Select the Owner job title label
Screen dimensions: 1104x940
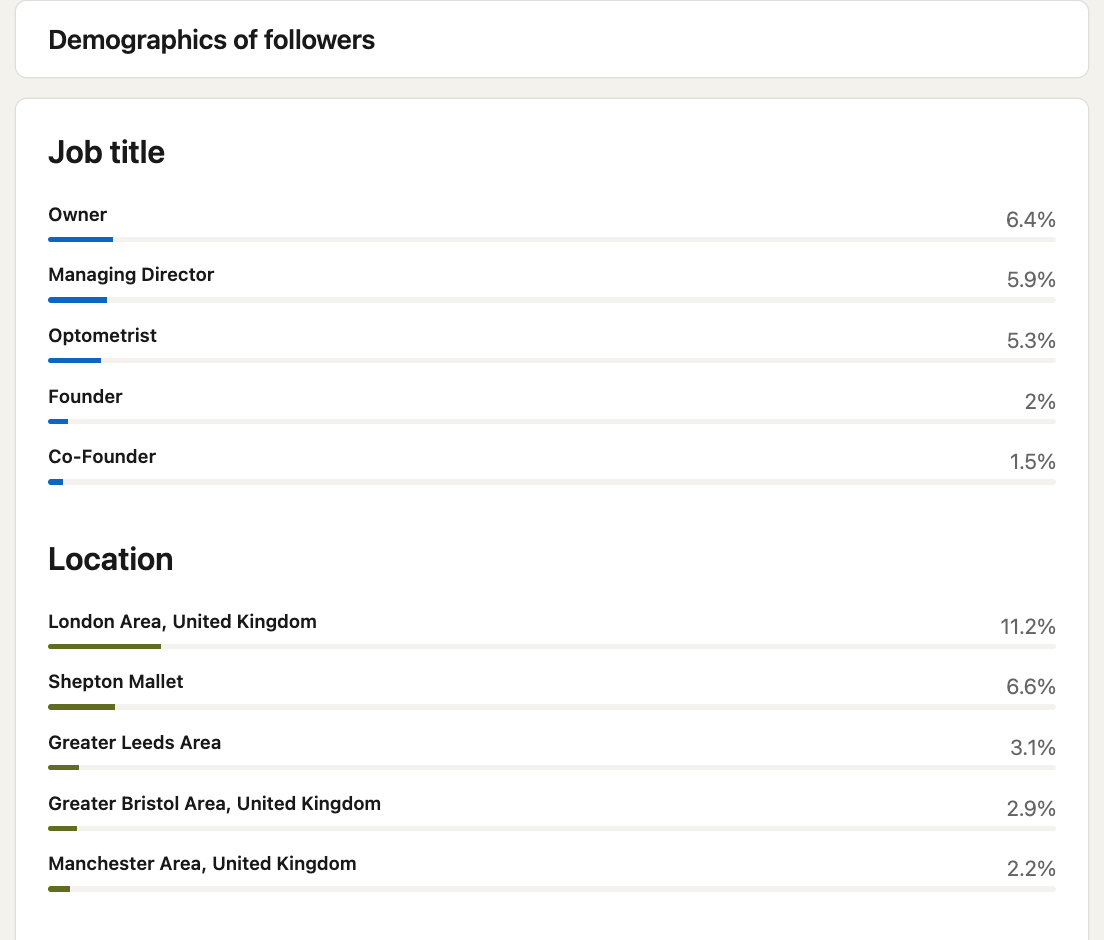pyautogui.click(x=77, y=214)
